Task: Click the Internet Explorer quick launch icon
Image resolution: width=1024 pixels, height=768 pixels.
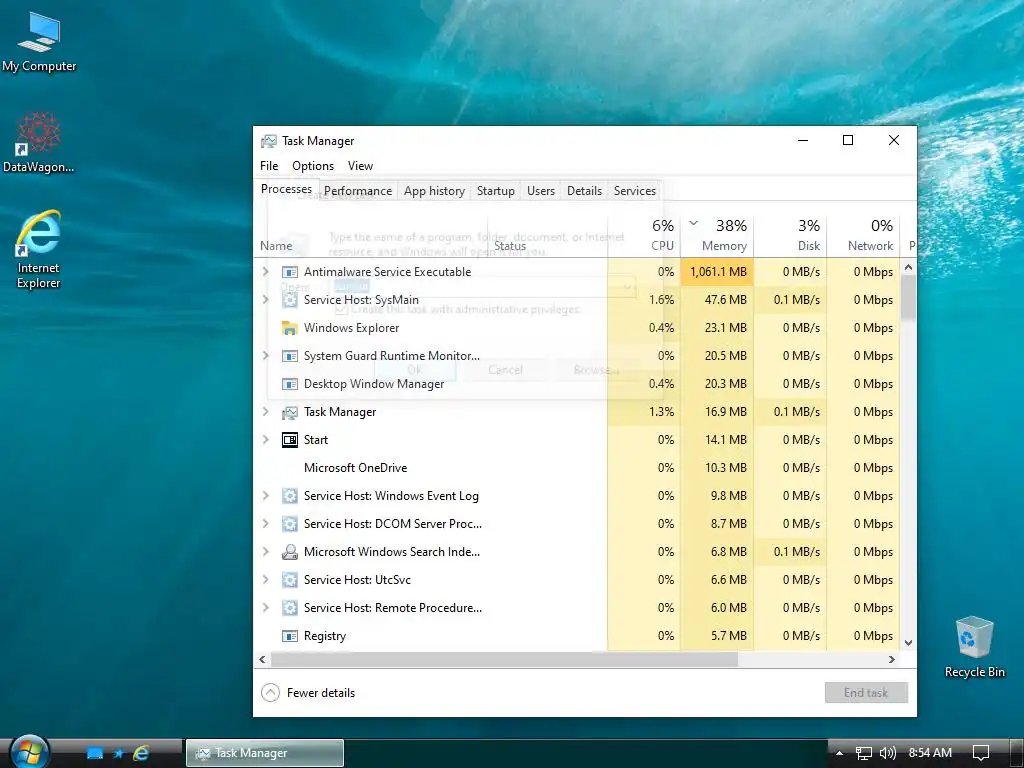Action: (x=141, y=753)
